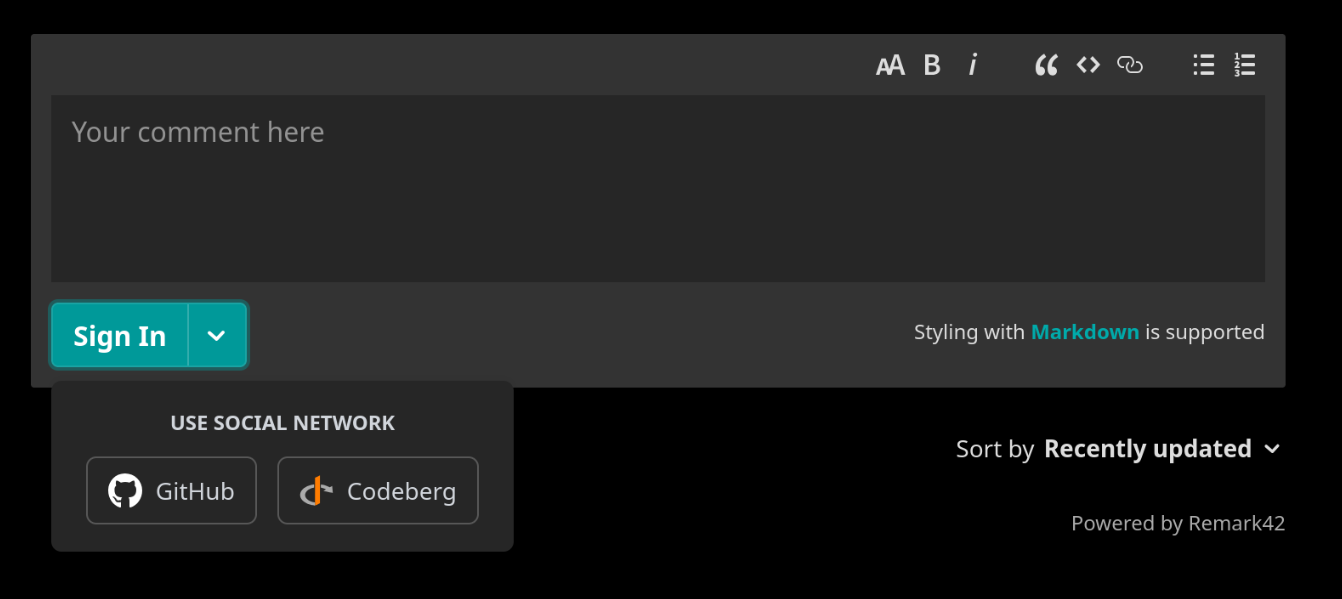Click the "Sort by" label

995,449
